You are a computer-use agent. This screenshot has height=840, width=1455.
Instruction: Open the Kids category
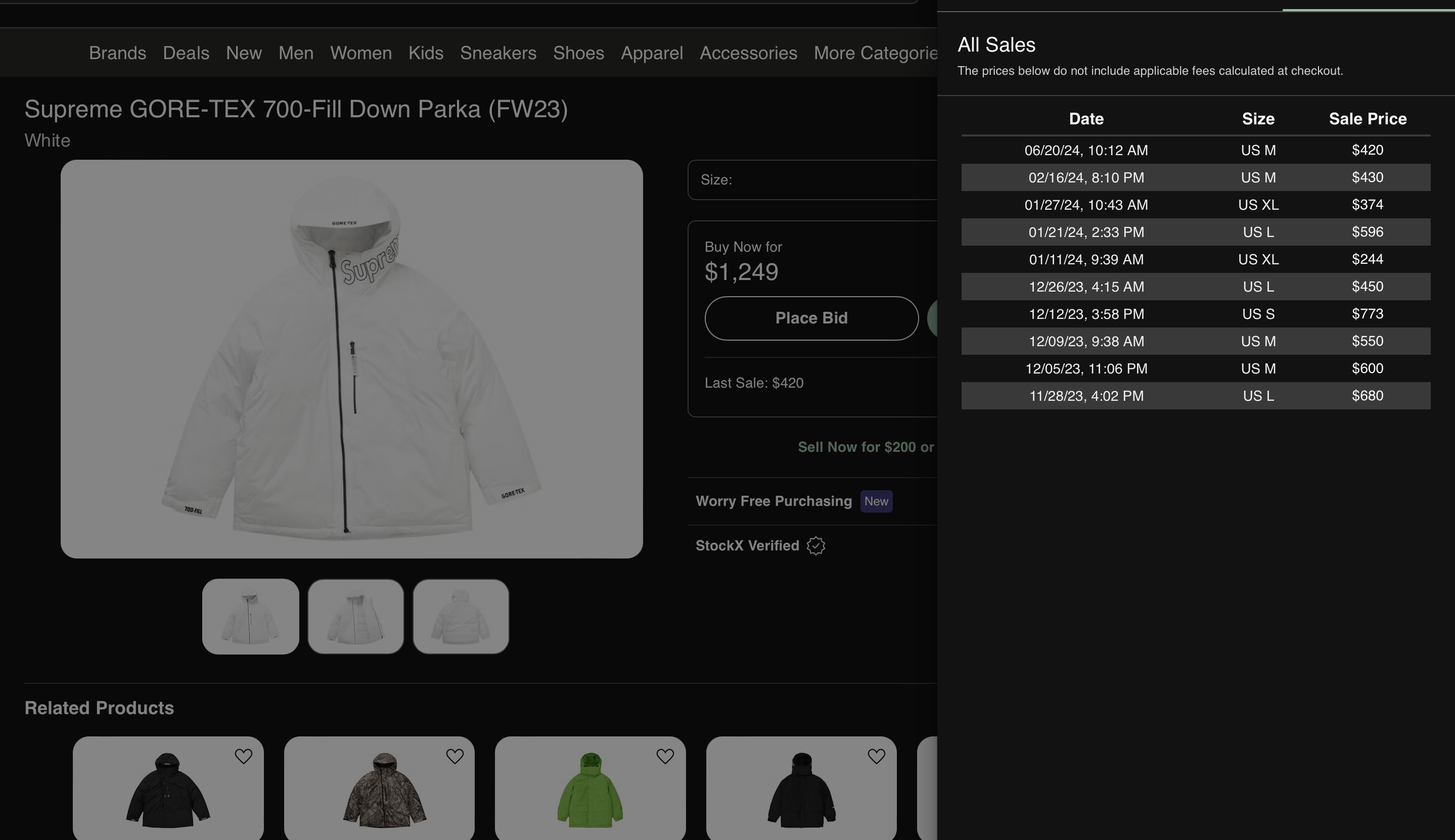[426, 53]
